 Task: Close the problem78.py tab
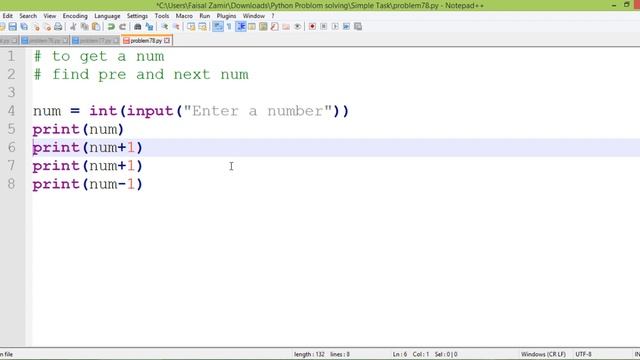(167, 41)
